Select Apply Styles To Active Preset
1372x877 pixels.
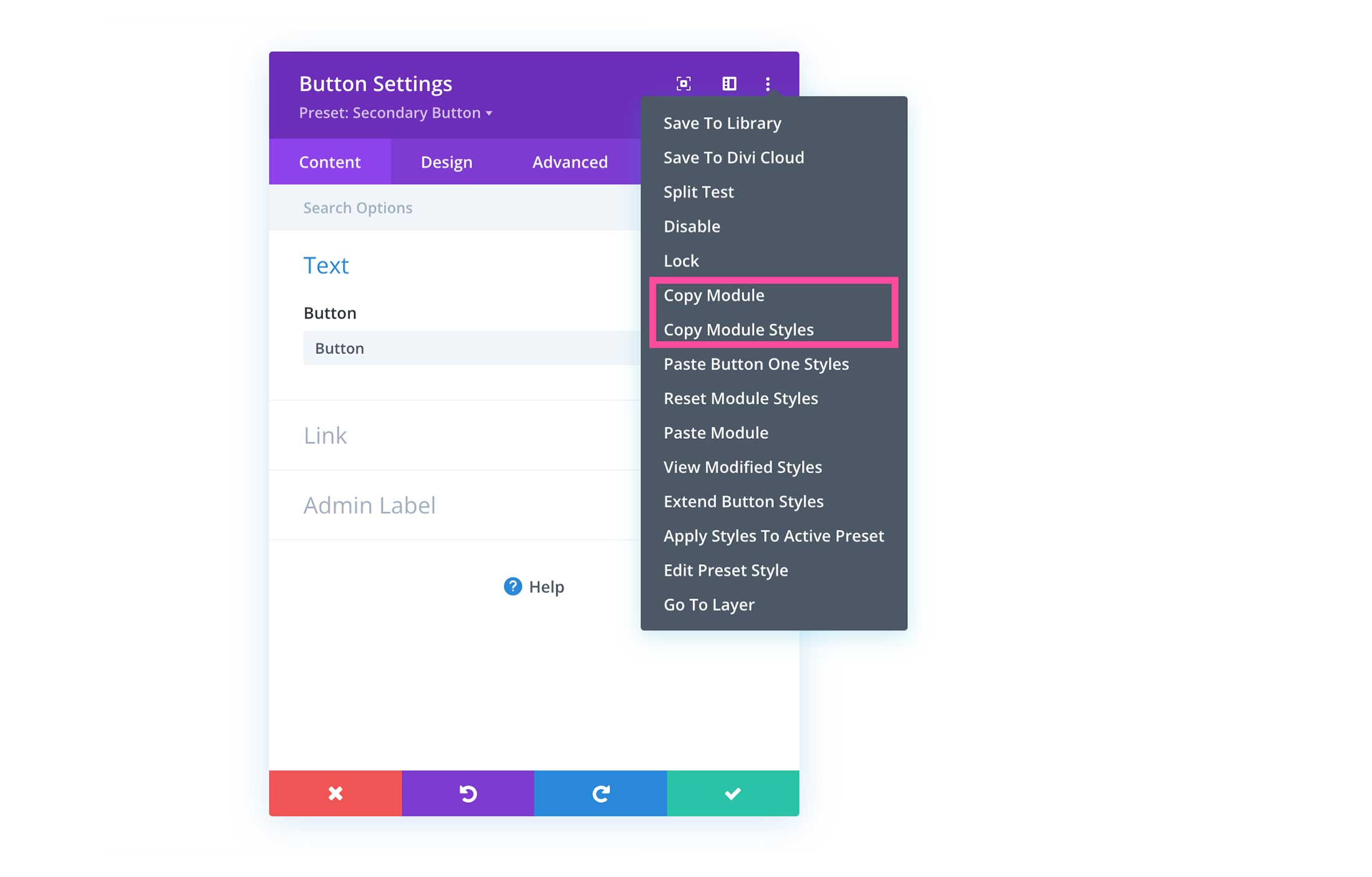774,535
